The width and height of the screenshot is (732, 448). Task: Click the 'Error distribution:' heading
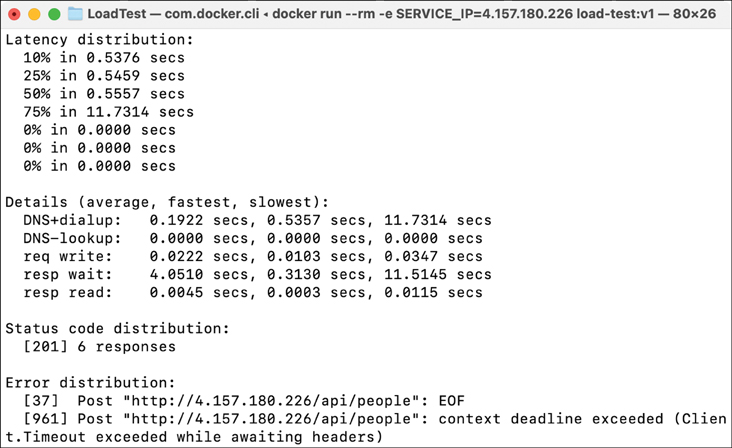pyautogui.click(x=92, y=383)
